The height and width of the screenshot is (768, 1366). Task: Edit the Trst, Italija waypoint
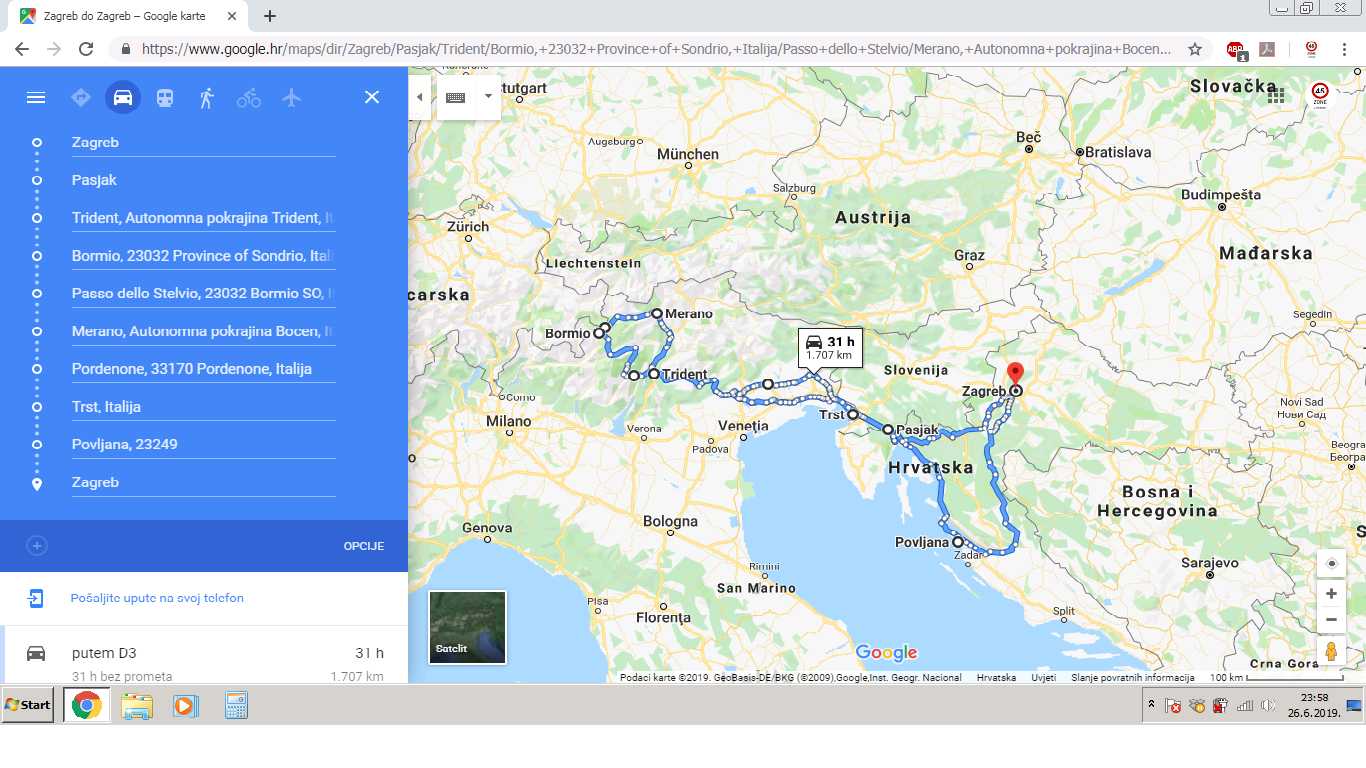click(203, 407)
